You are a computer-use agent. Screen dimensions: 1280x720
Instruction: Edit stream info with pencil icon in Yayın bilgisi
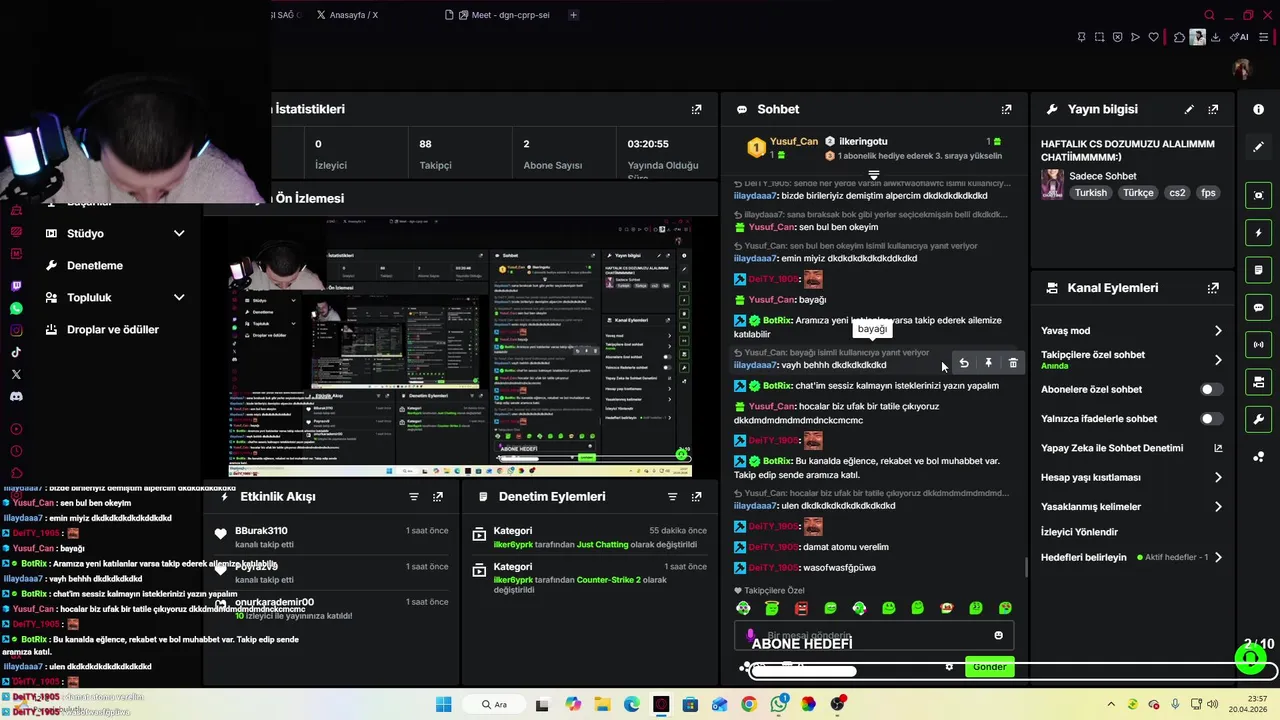coord(1189,109)
